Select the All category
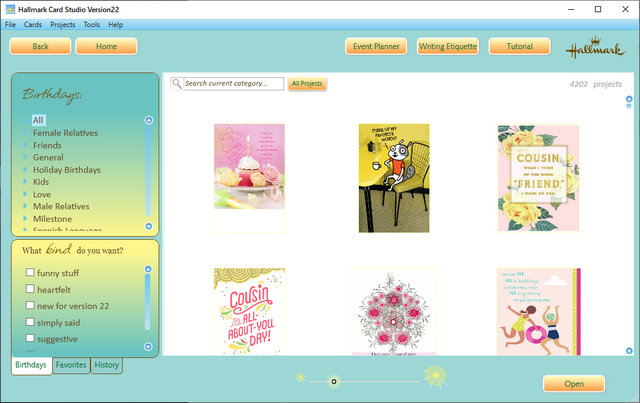The width and height of the screenshot is (640, 403). pos(38,120)
